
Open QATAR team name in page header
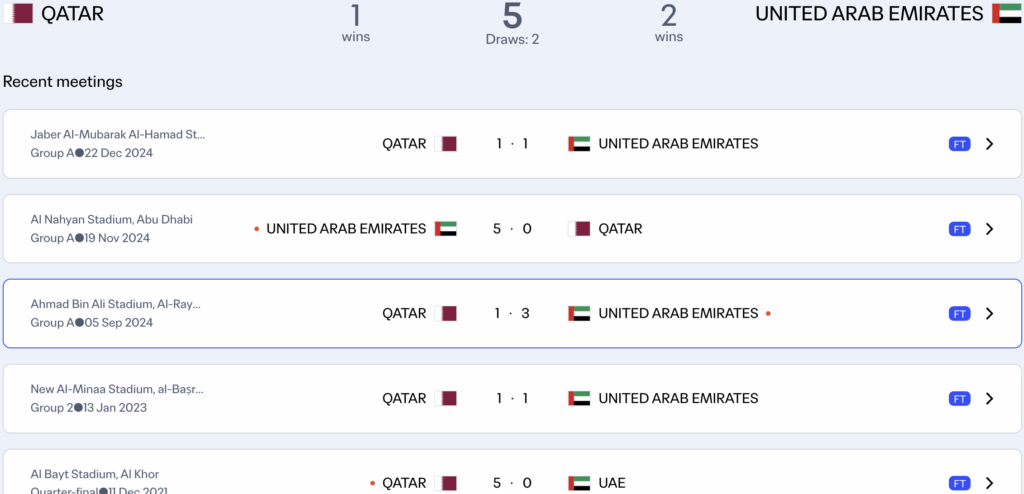tap(72, 14)
